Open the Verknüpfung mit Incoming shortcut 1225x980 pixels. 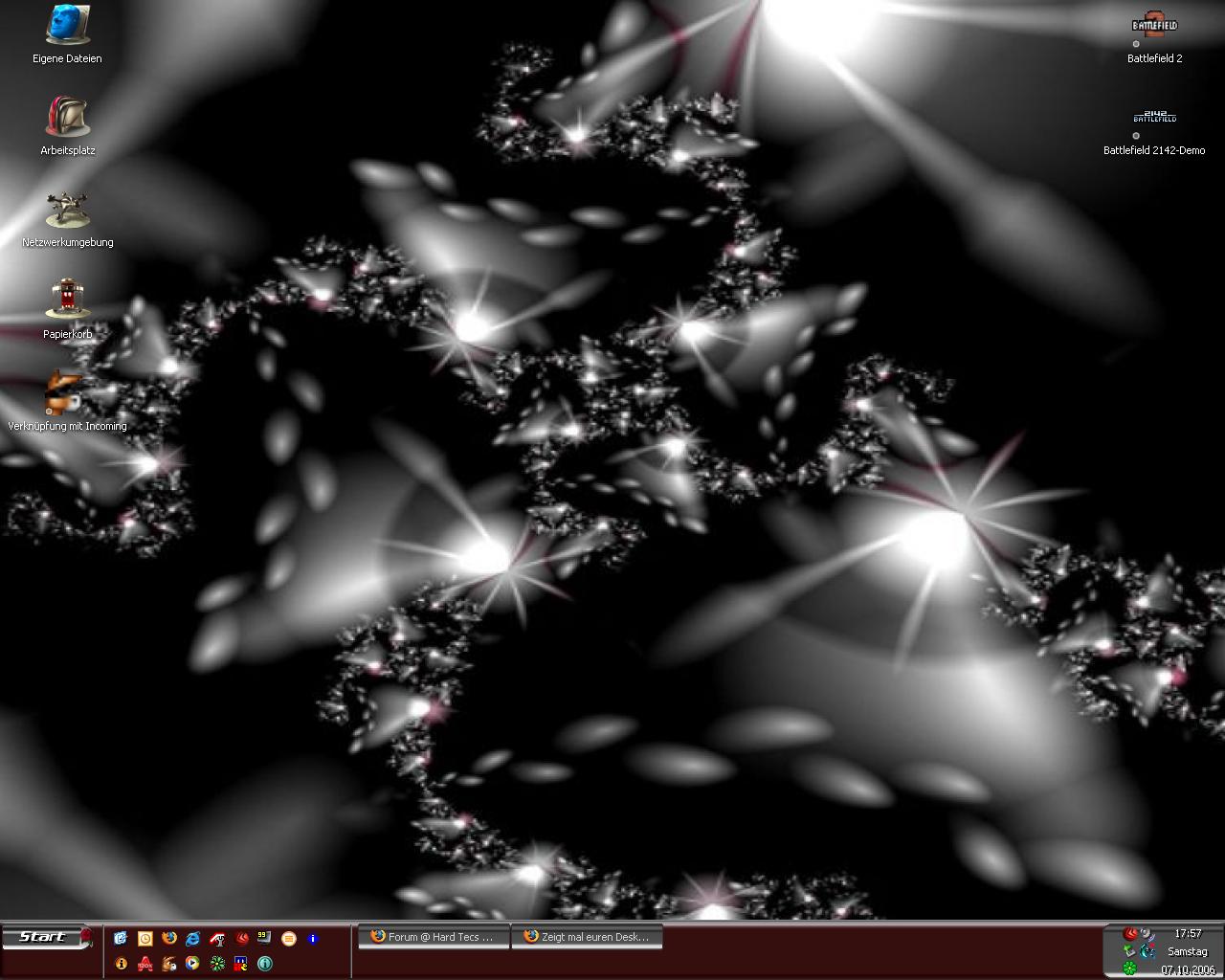click(x=66, y=392)
